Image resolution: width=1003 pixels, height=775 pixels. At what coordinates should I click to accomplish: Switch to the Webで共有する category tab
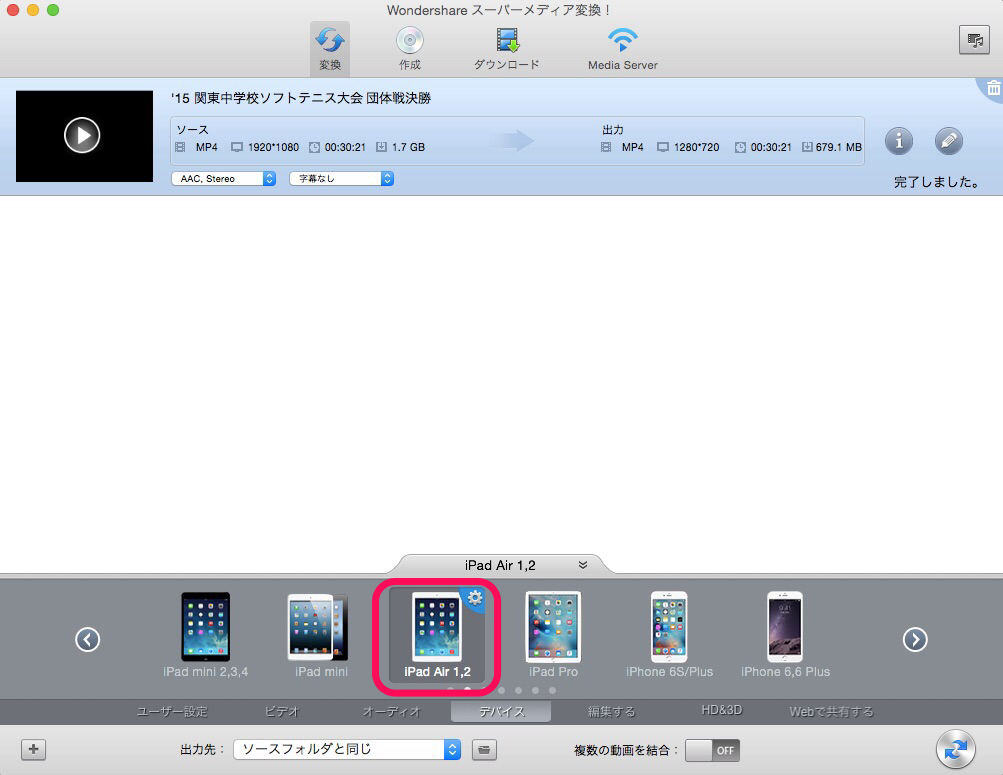point(831,711)
